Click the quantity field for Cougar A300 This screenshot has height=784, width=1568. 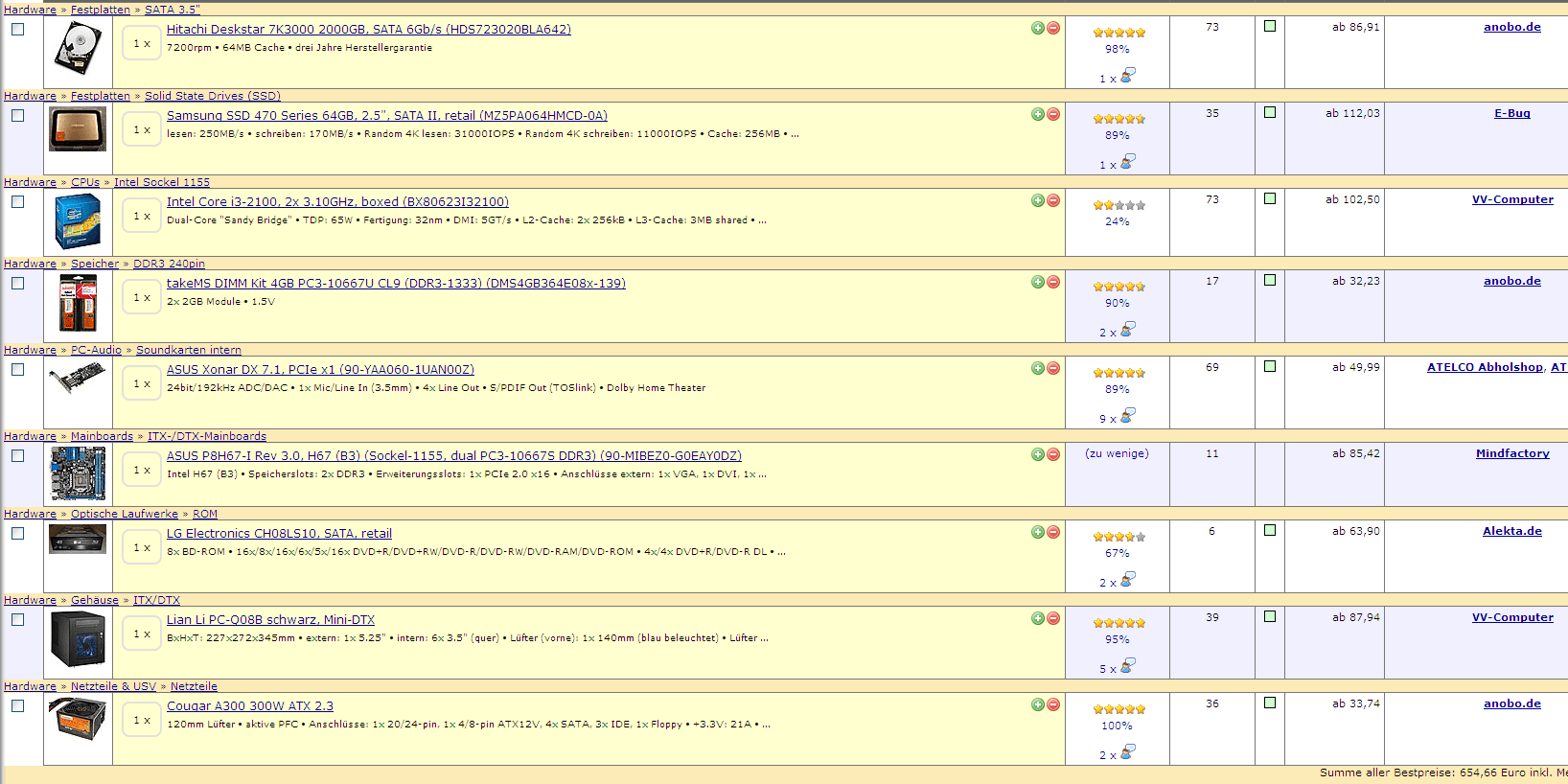142,721
